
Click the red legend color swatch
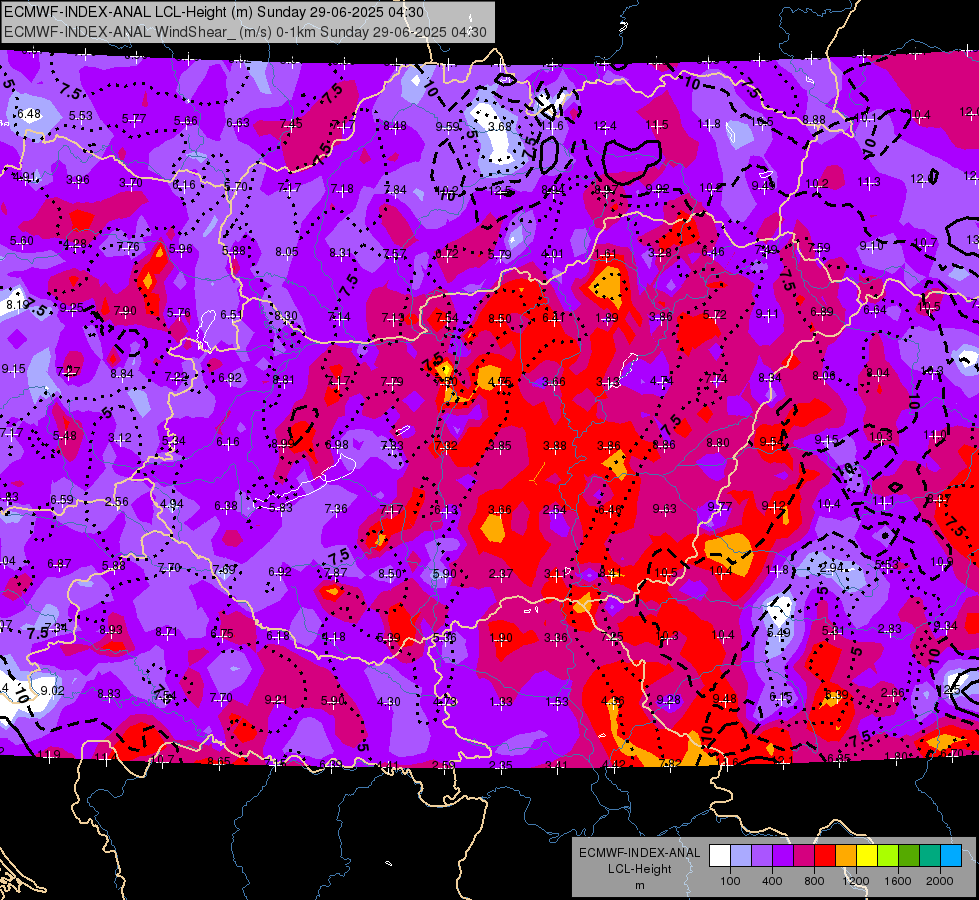[825, 856]
